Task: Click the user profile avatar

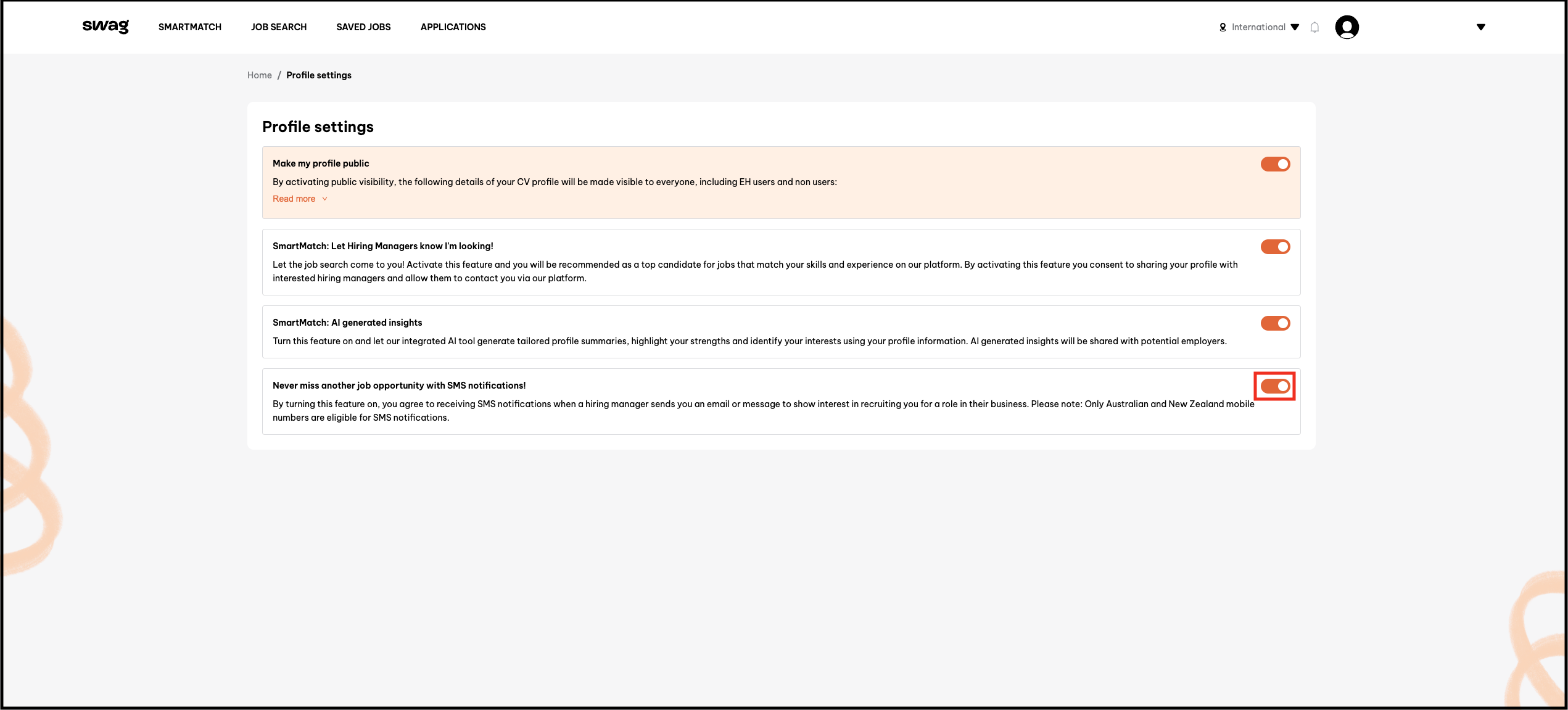Action: [x=1347, y=27]
